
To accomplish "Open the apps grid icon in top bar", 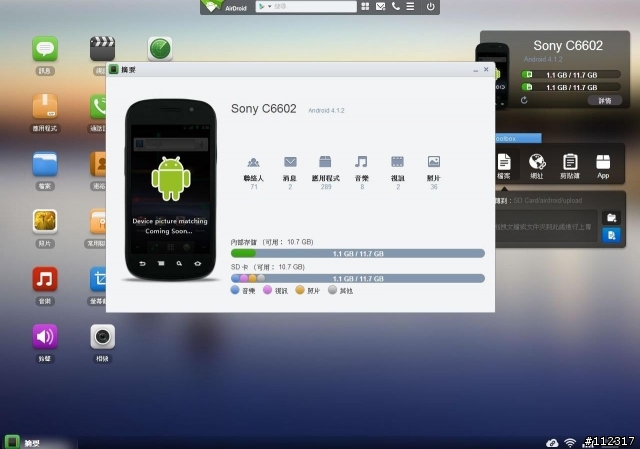I will pos(365,6).
